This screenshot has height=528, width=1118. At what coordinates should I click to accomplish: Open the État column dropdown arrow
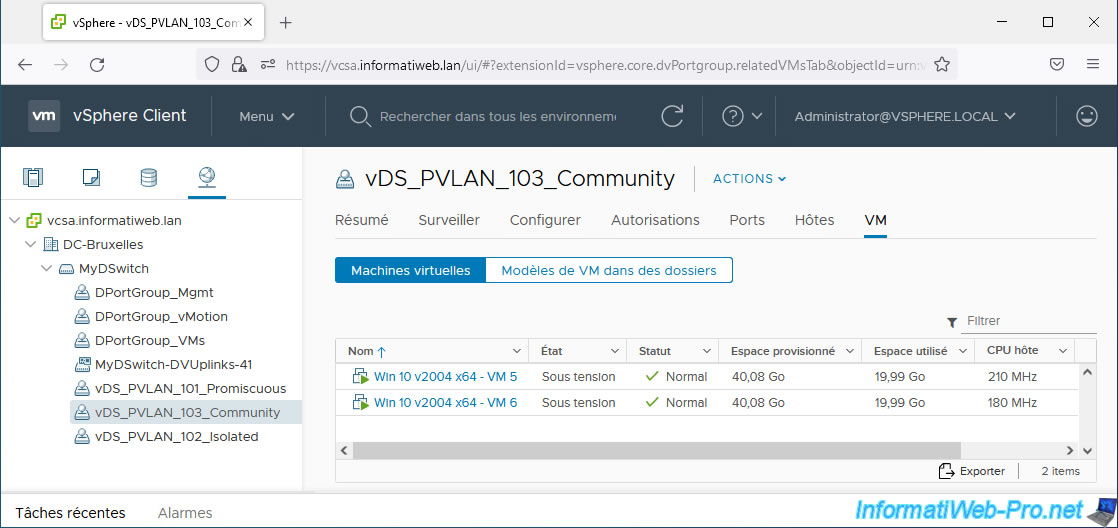[x=615, y=351]
